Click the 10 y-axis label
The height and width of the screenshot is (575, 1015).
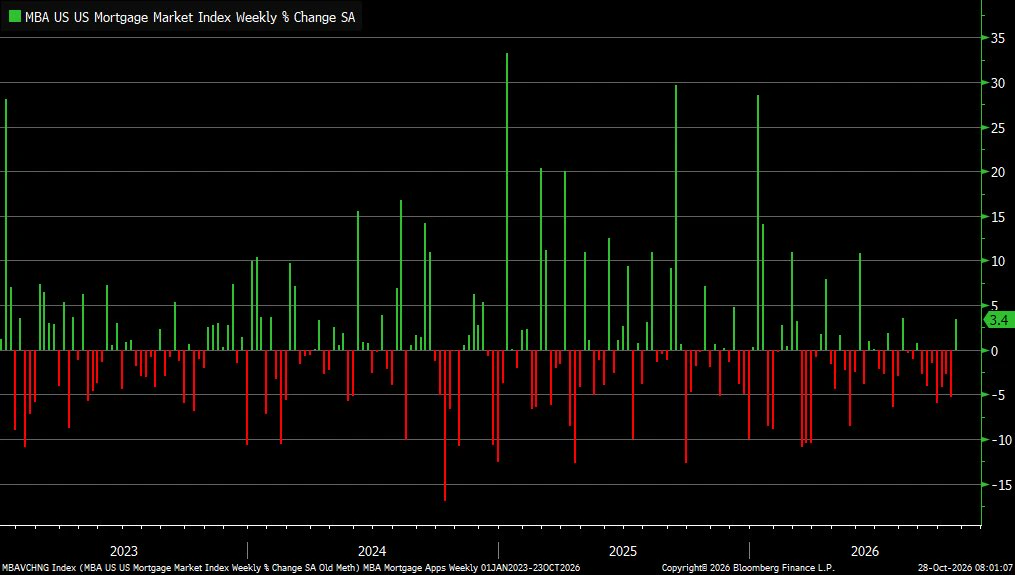998,261
